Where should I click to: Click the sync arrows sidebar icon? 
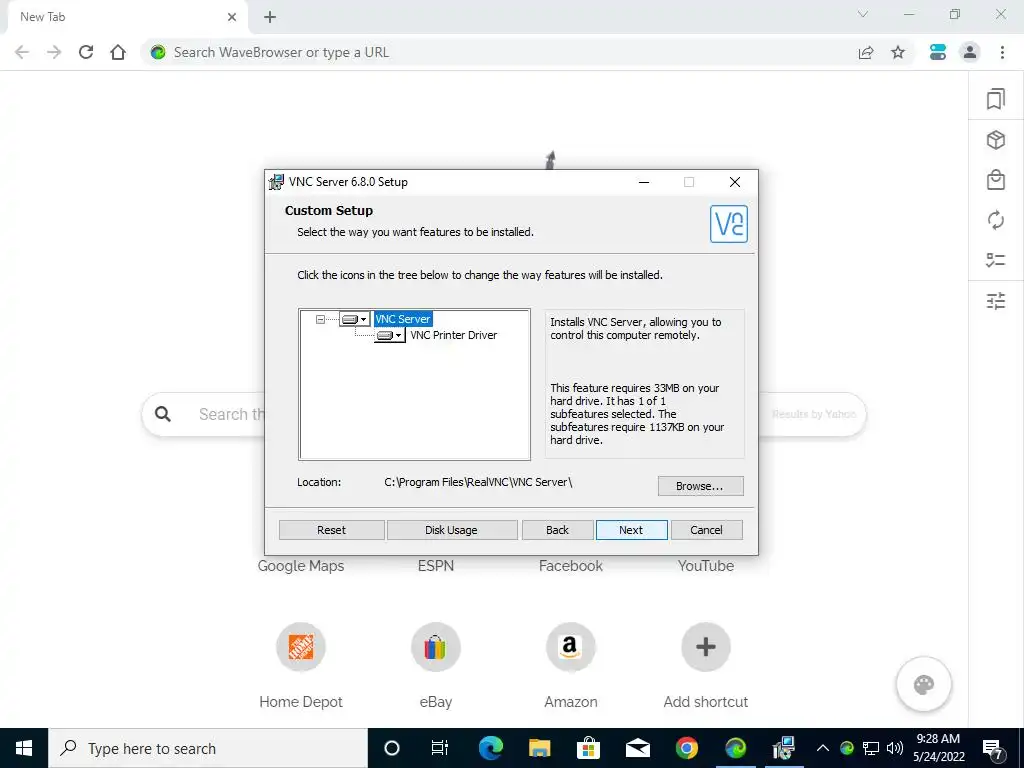click(x=996, y=220)
